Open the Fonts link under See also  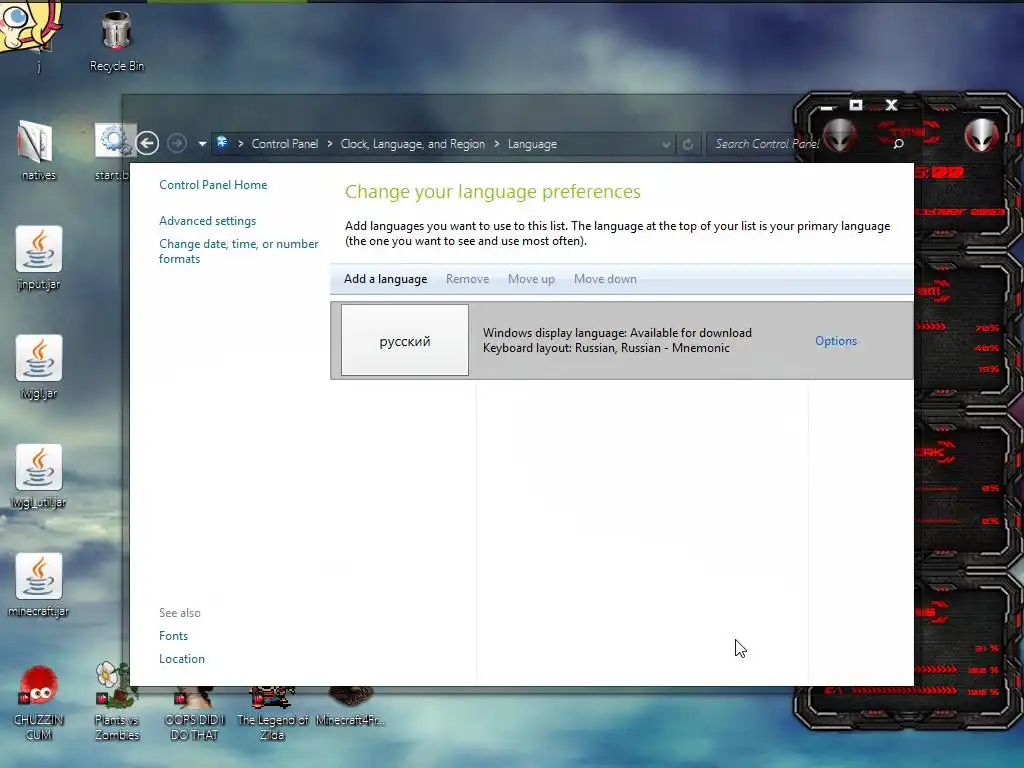pos(173,635)
